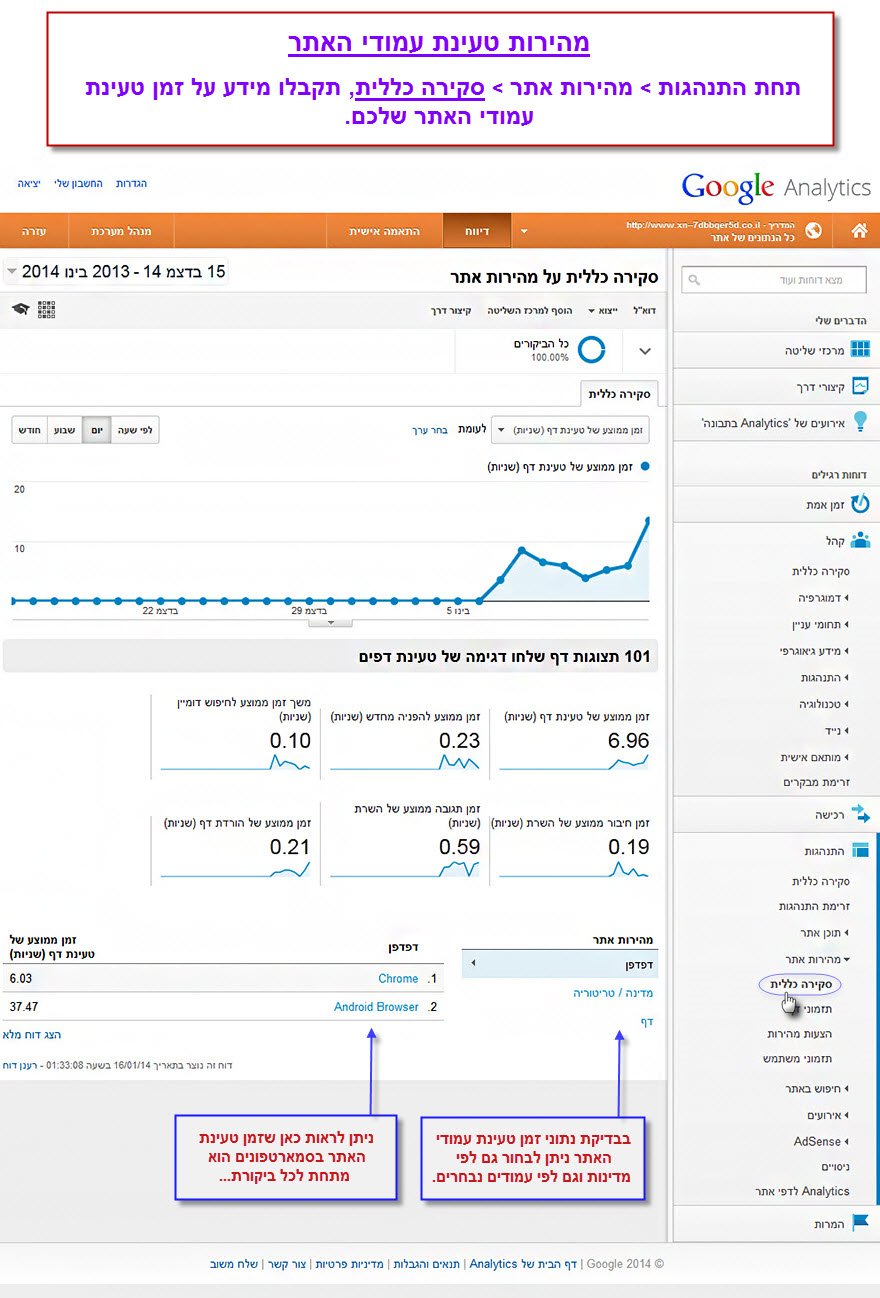Open the Real-Time clock icon (זמן אמת)

pos(859,504)
